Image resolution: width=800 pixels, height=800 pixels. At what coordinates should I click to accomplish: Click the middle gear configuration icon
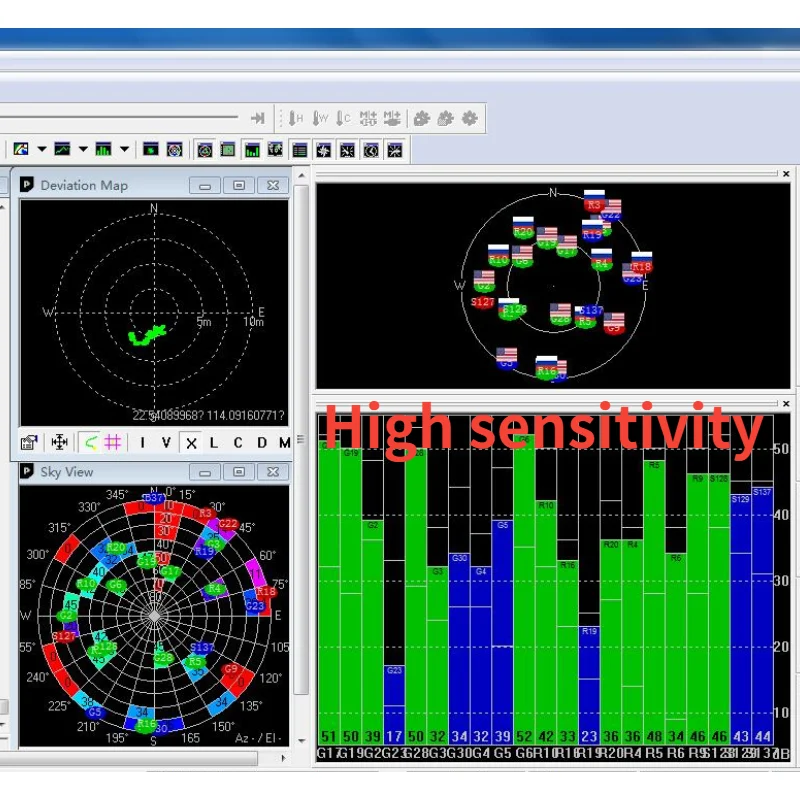[445, 119]
